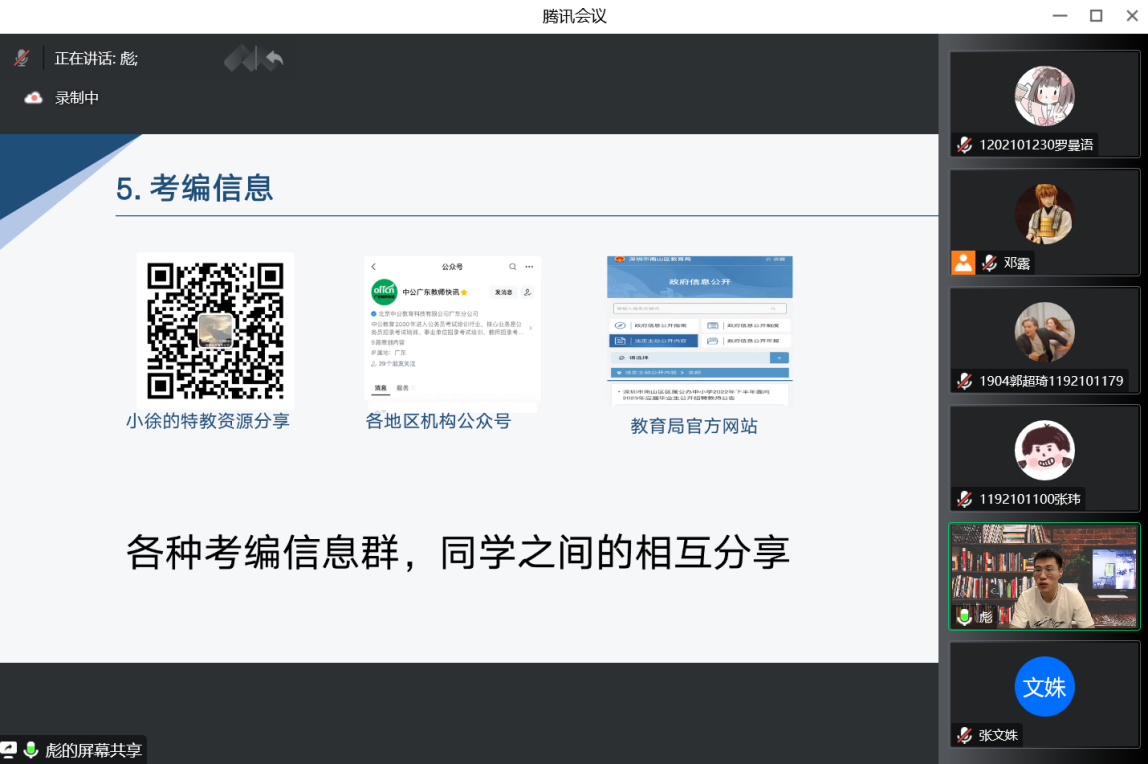
Task: Click the muted microphone icon beside 正在讲话
Action: coord(22,58)
